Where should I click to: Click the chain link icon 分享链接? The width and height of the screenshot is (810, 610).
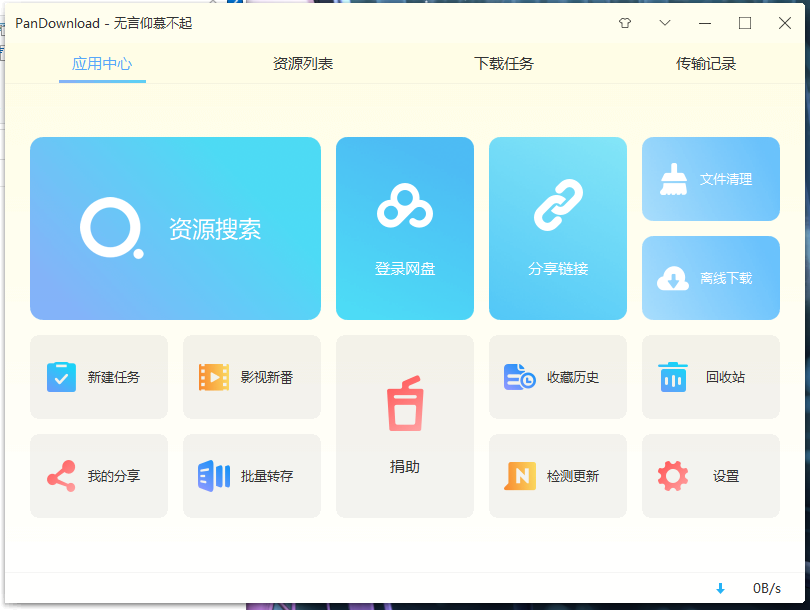click(x=558, y=205)
